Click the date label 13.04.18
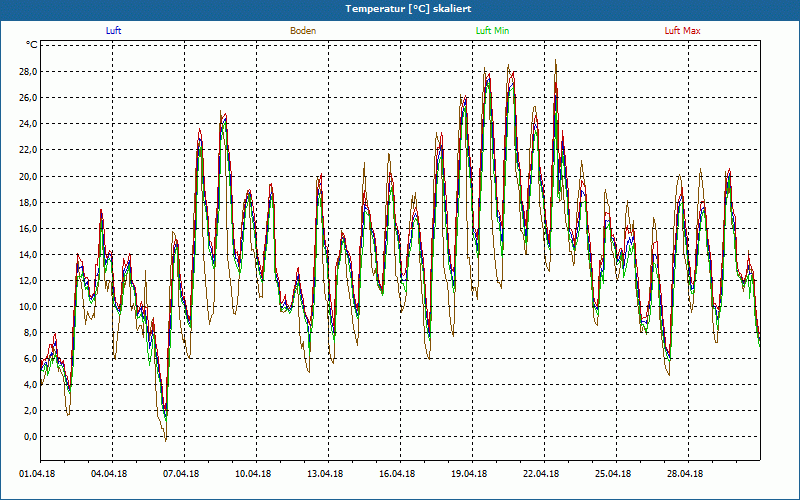Viewport: 800px width, 500px height. pos(325,474)
